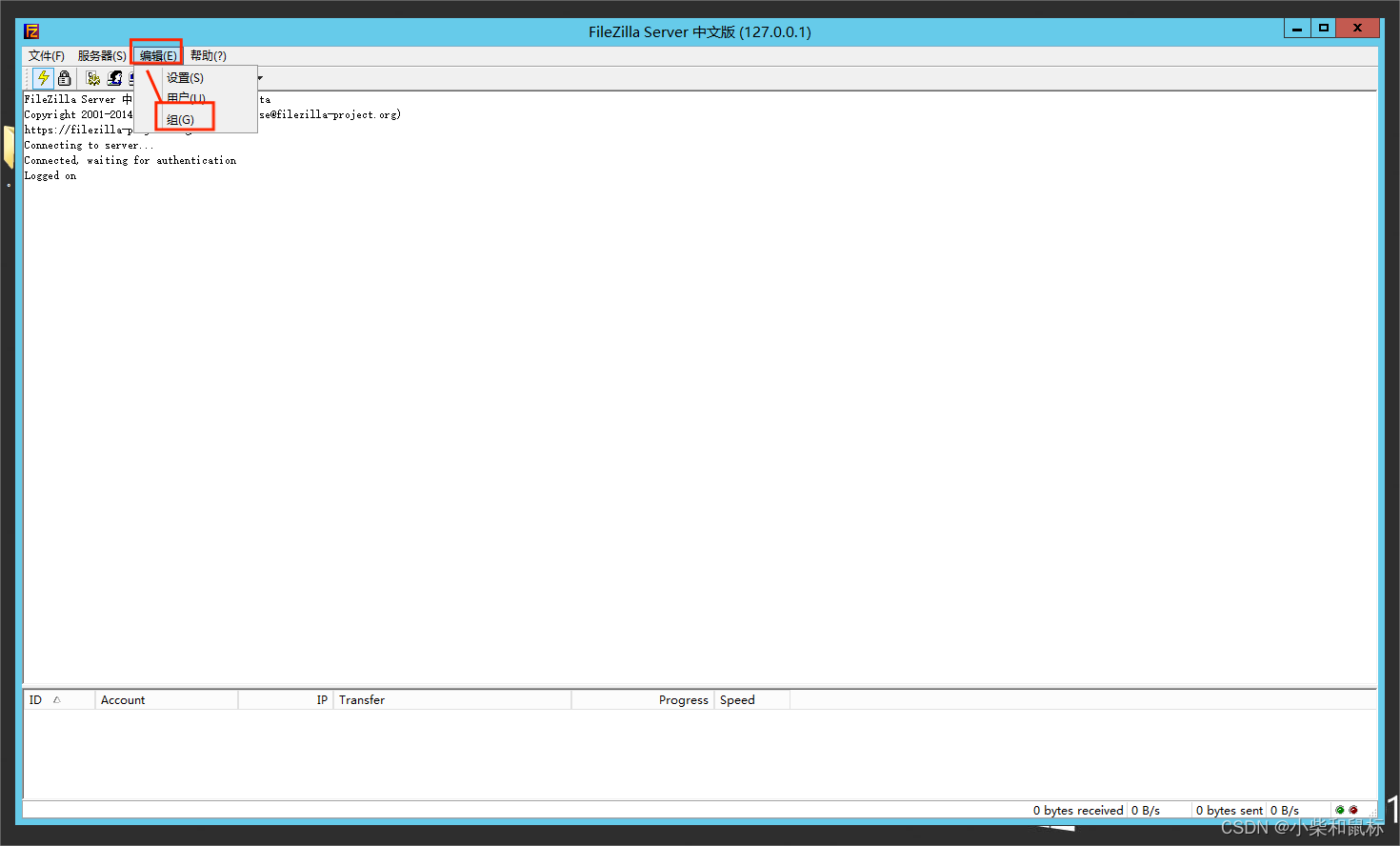
Task: Open the 编辑(E) menu
Action: [x=158, y=55]
